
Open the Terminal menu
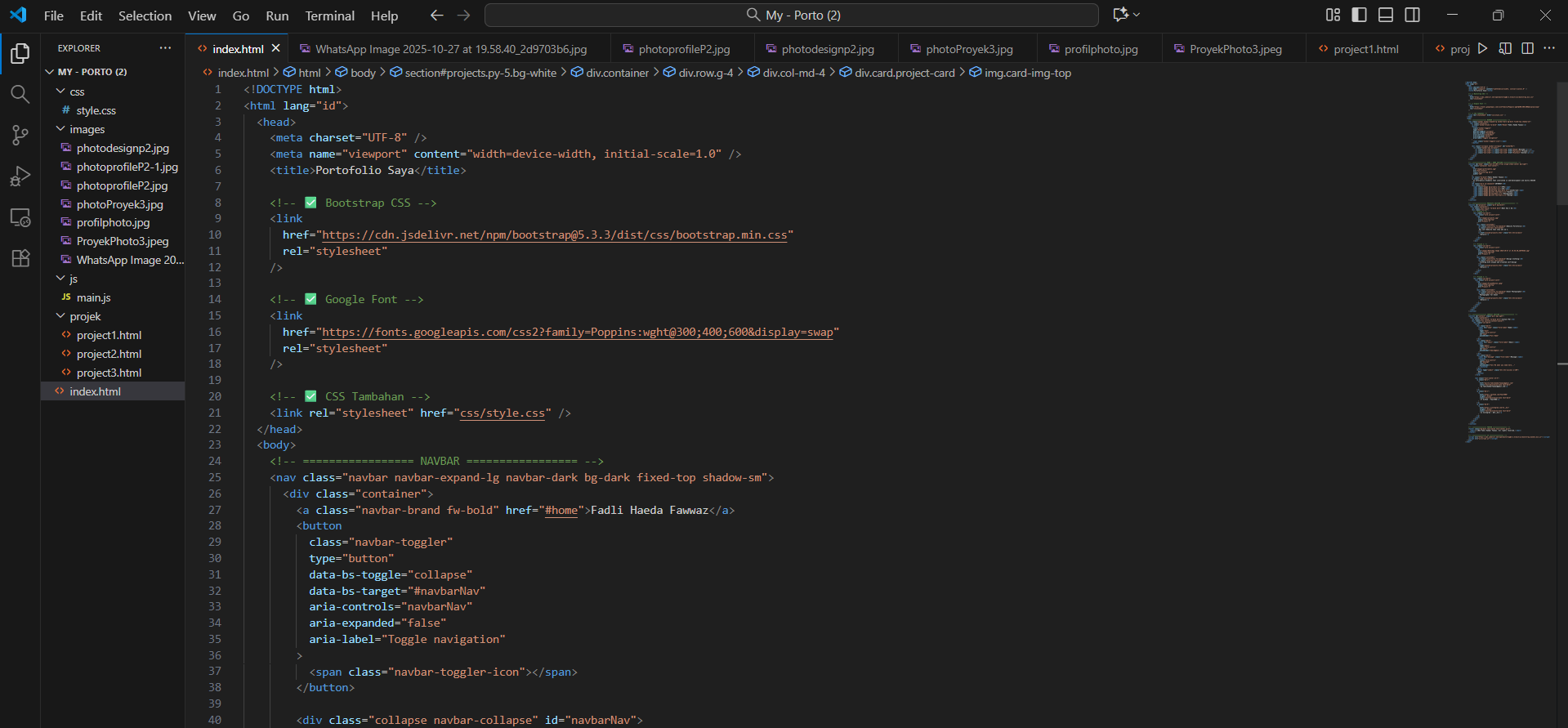coord(329,16)
